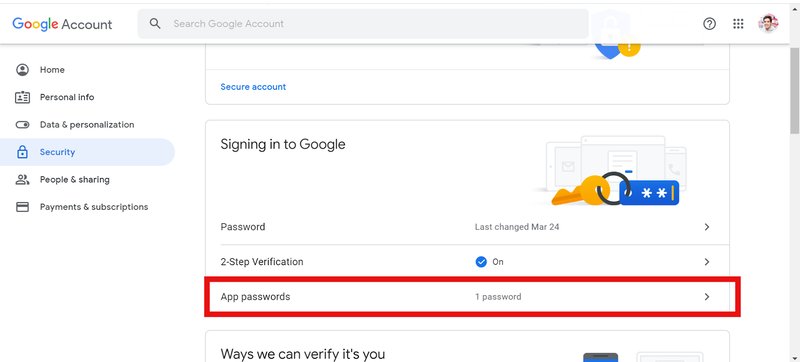
Task: Click the Personal info ID card icon
Action: (22, 97)
